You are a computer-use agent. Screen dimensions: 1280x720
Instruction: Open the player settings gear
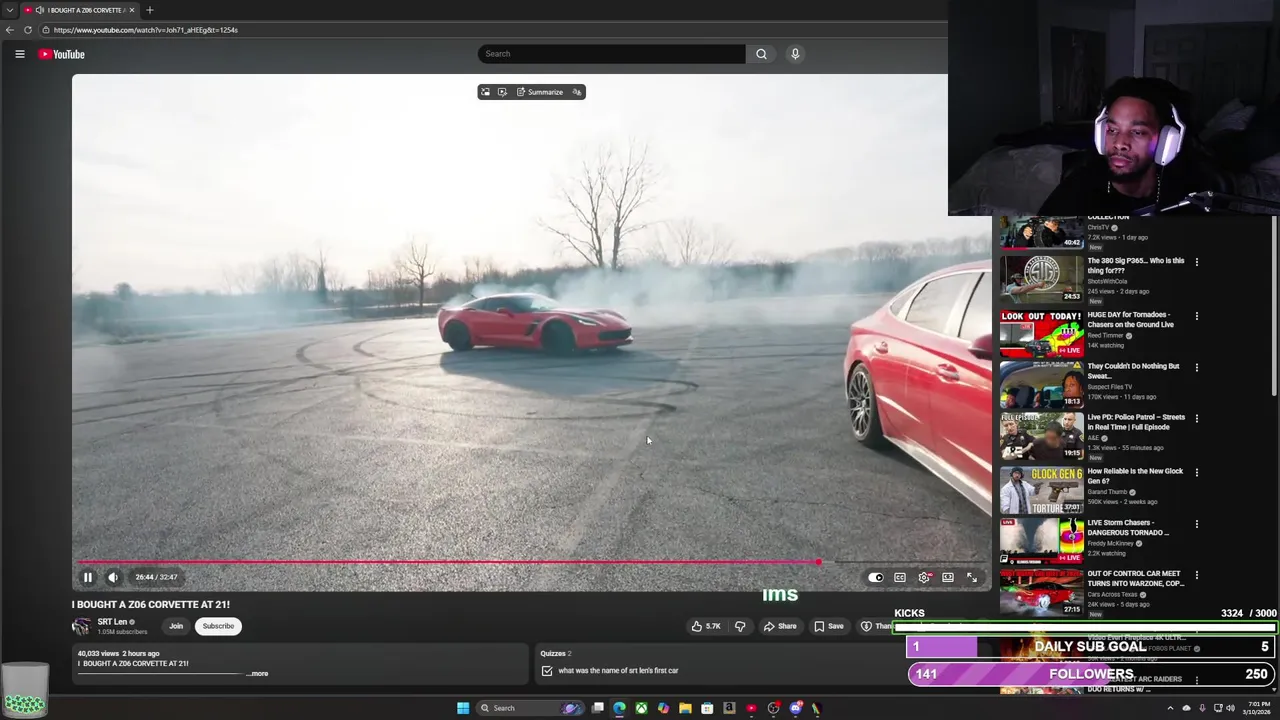[x=924, y=577]
